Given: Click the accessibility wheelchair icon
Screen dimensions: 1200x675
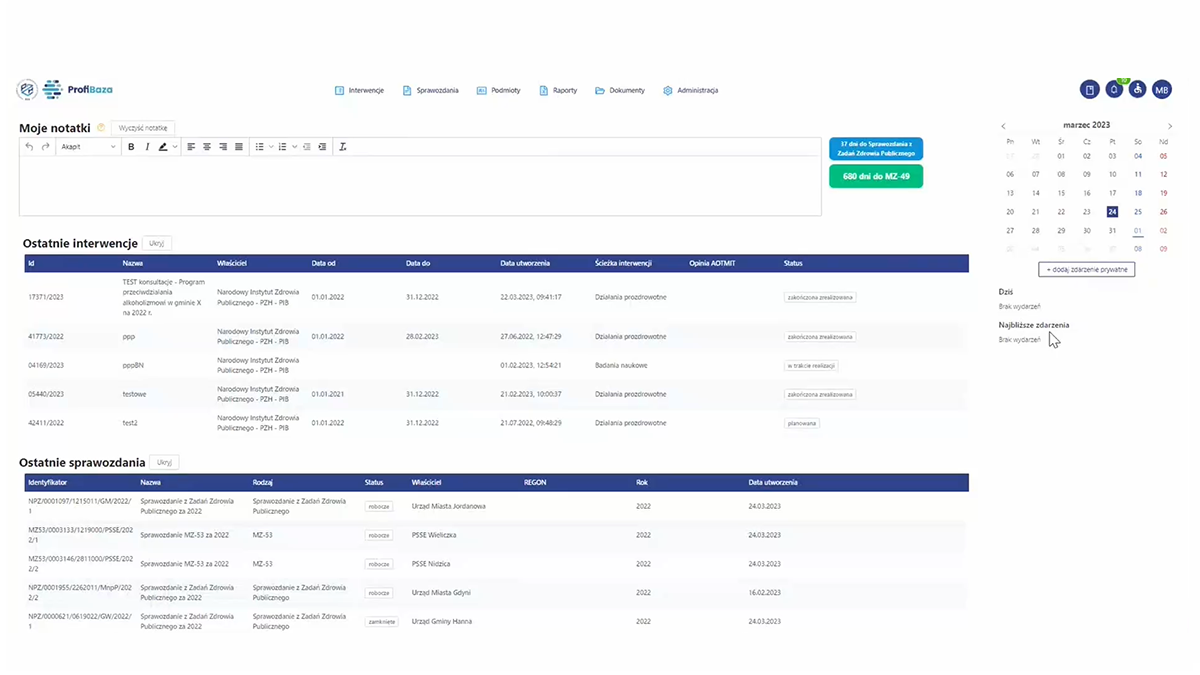Looking at the screenshot, I should coord(1138,90).
